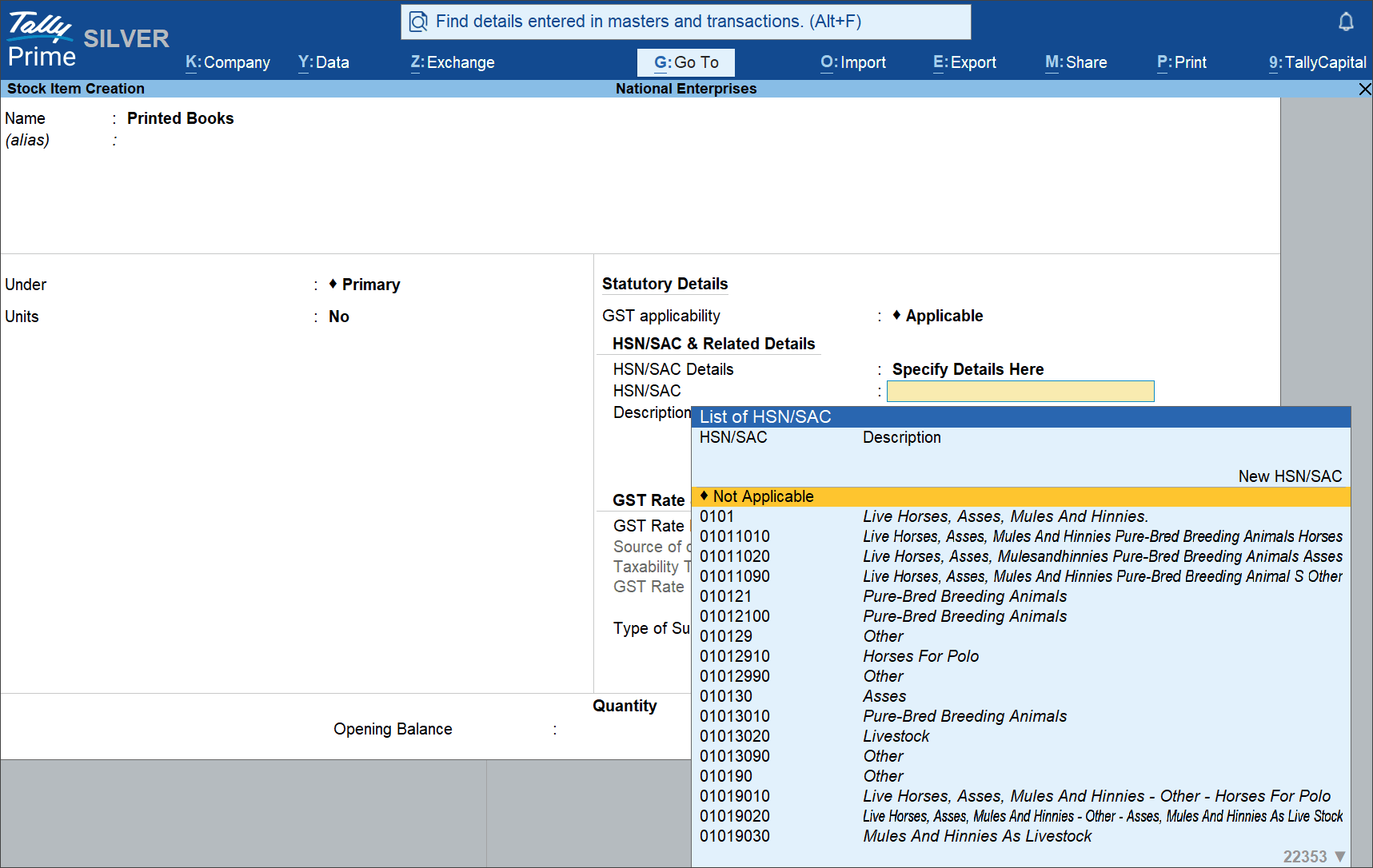The width and height of the screenshot is (1373, 868).
Task: Click the scroll-down arrow beside 22353
Action: (1340, 856)
